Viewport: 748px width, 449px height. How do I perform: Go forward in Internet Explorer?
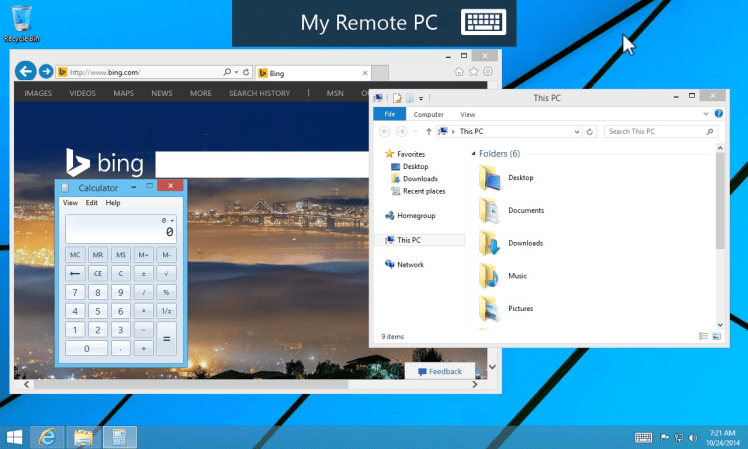46,72
